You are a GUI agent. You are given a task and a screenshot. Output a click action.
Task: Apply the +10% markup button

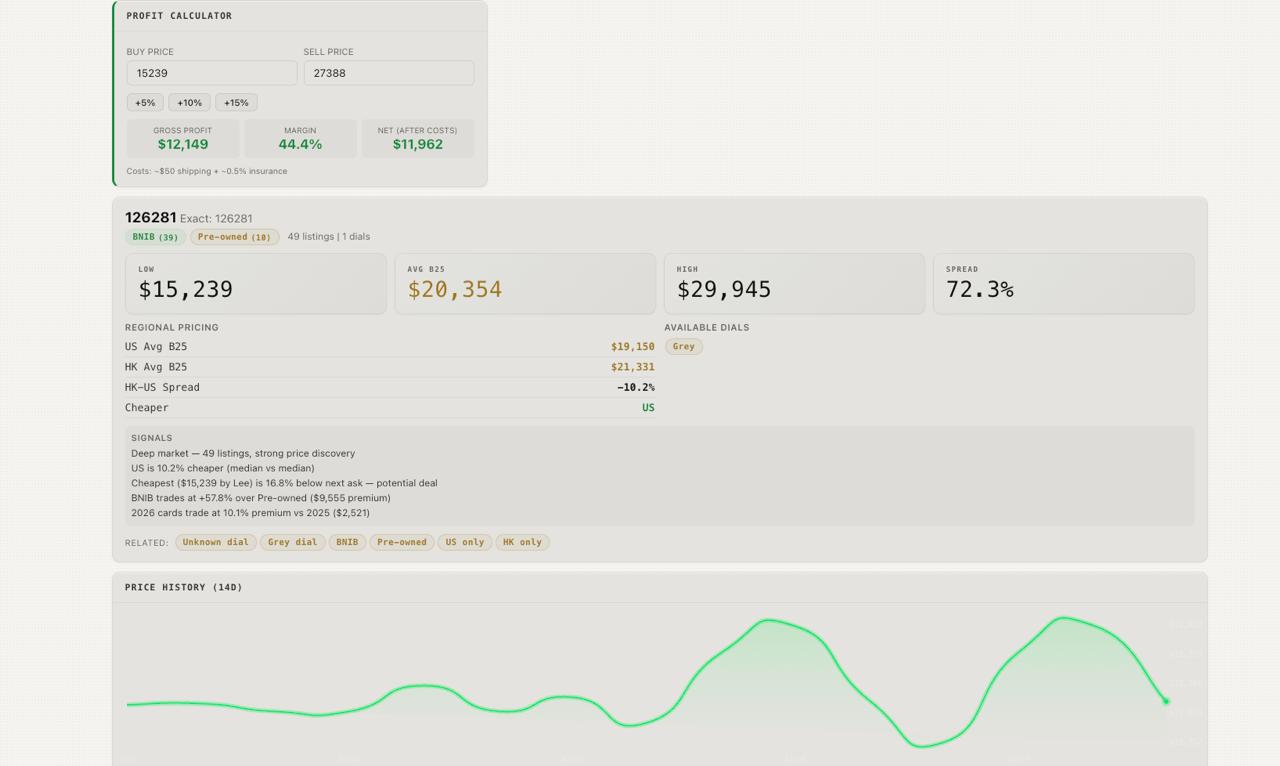[189, 103]
